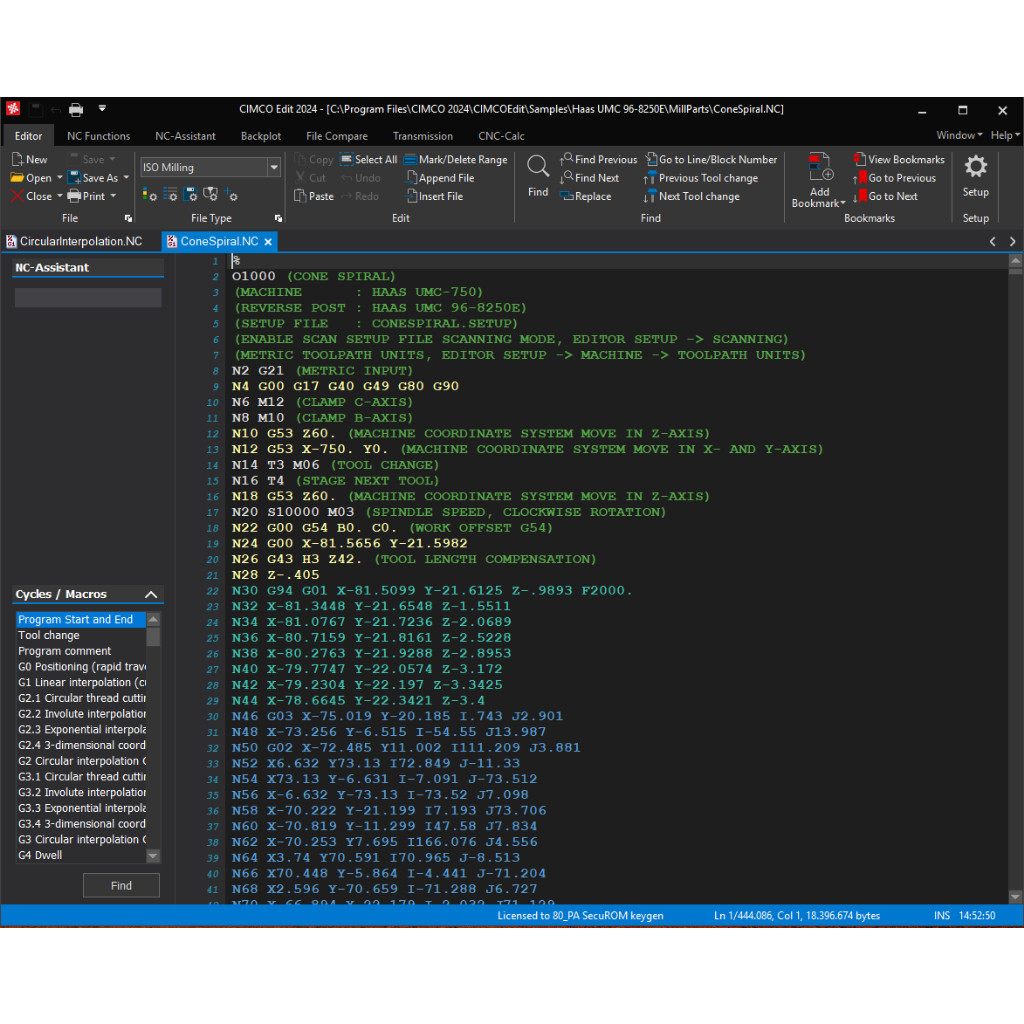Image resolution: width=1024 pixels, height=1024 pixels.
Task: Open the Transmission tab
Action: click(423, 136)
